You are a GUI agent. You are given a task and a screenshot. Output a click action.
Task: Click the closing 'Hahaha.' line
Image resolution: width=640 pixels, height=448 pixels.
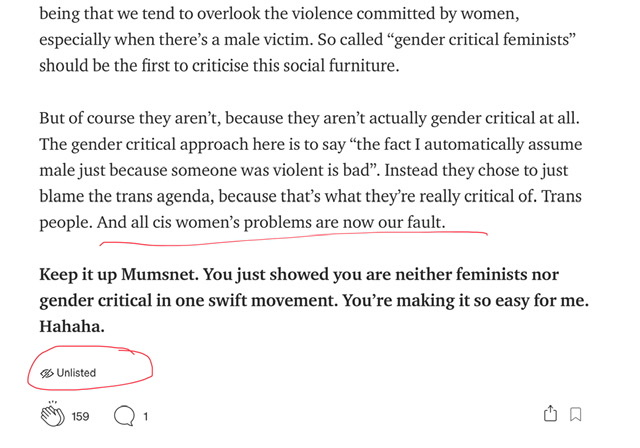(x=72, y=326)
